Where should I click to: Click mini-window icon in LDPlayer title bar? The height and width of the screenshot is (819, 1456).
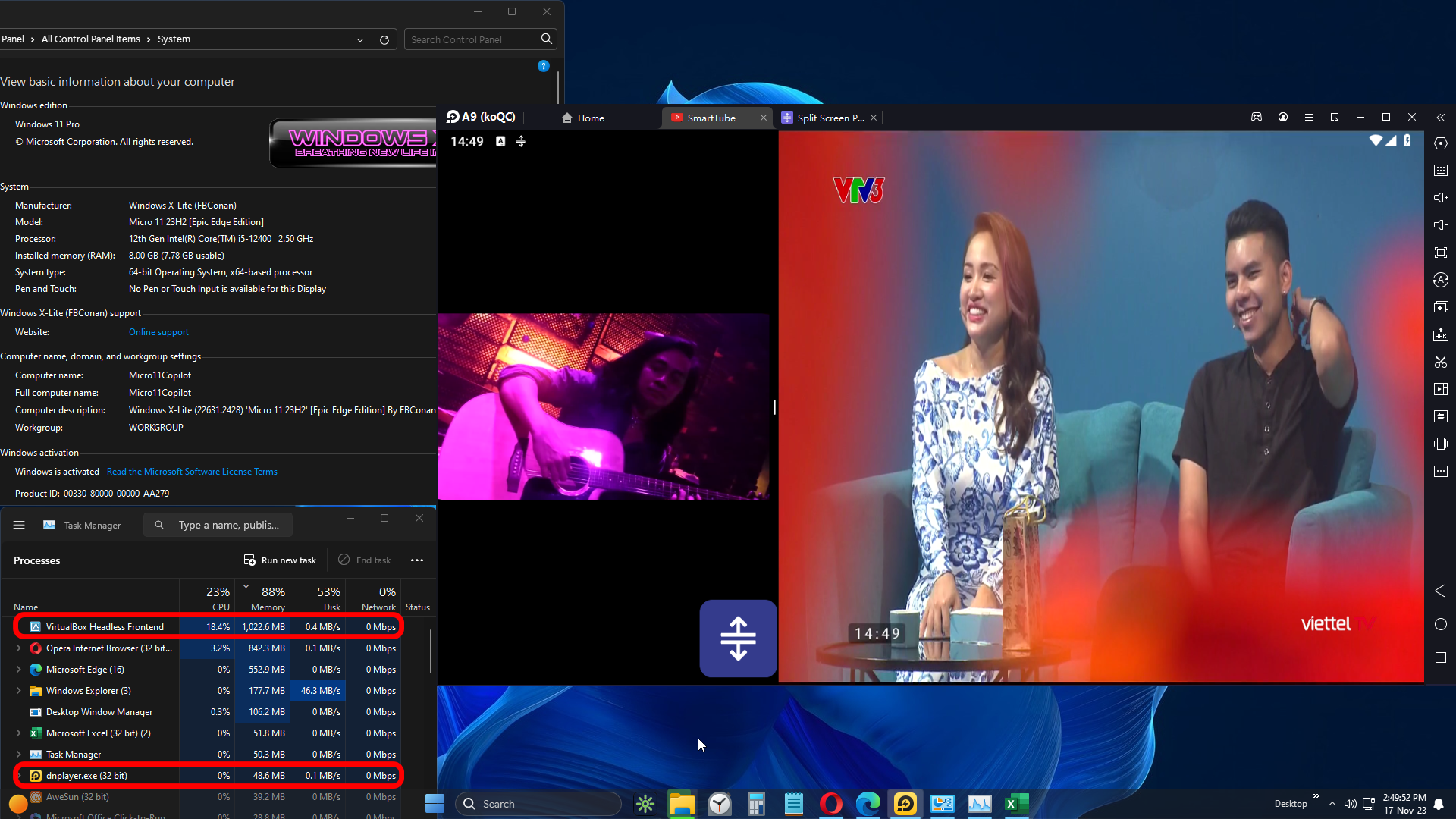[1335, 117]
